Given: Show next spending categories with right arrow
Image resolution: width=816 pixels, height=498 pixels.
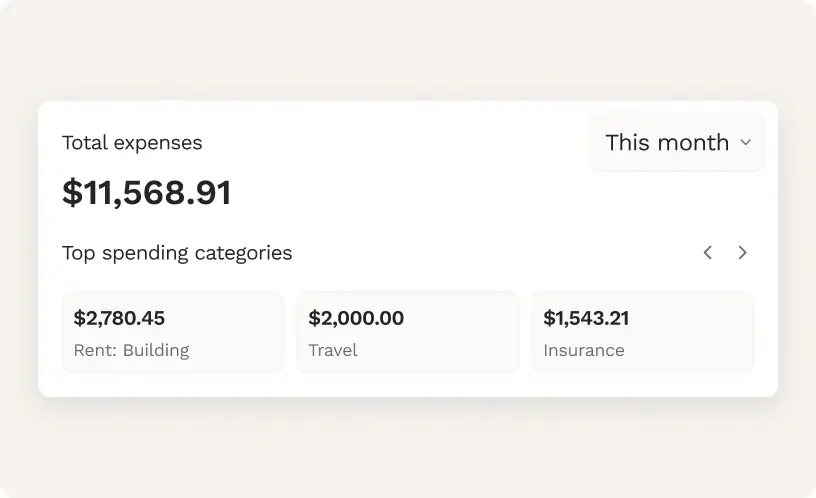Looking at the screenshot, I should (742, 253).
